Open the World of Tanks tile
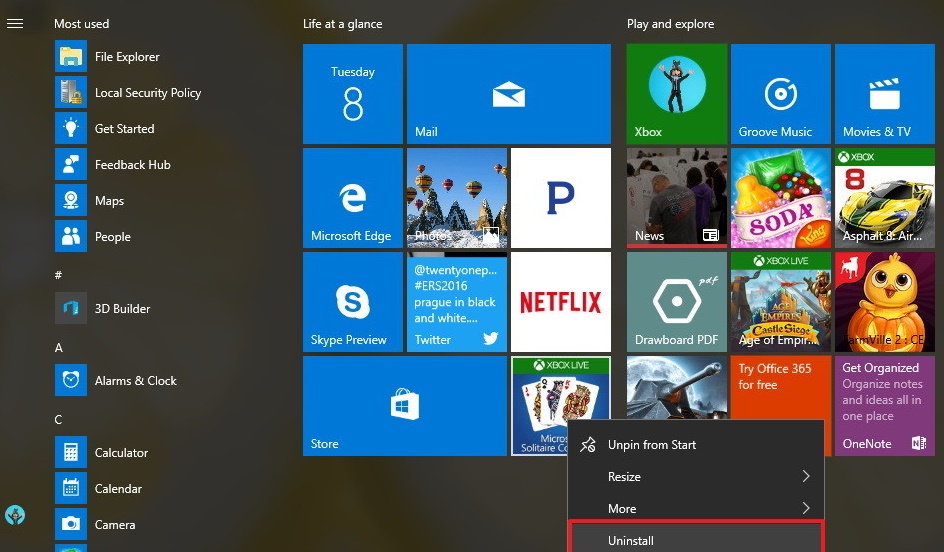 [677, 388]
